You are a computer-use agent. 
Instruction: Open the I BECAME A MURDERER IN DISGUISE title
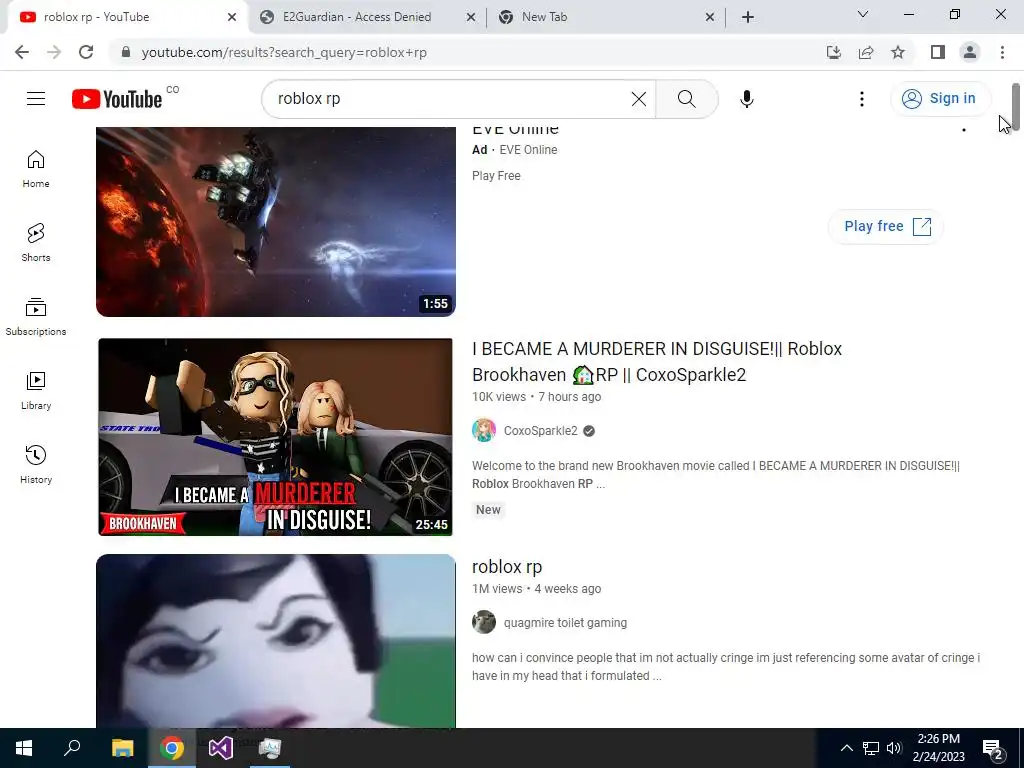tap(657, 362)
